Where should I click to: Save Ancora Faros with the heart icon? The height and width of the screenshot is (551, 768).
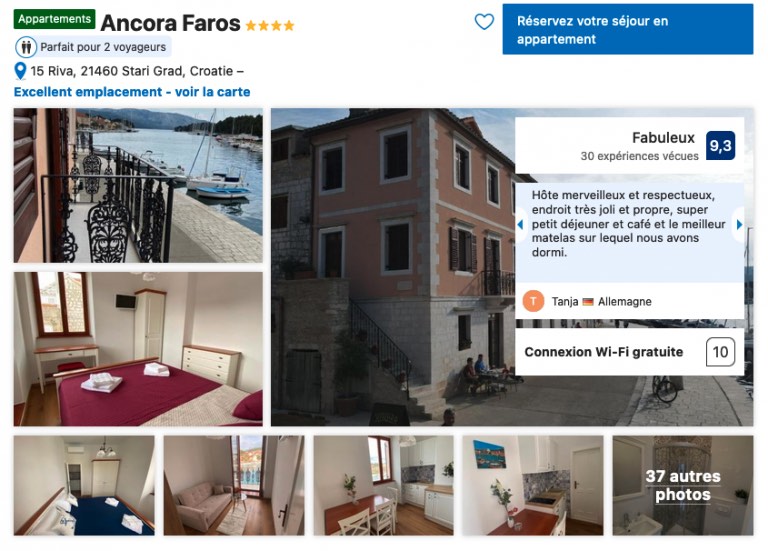coord(484,22)
